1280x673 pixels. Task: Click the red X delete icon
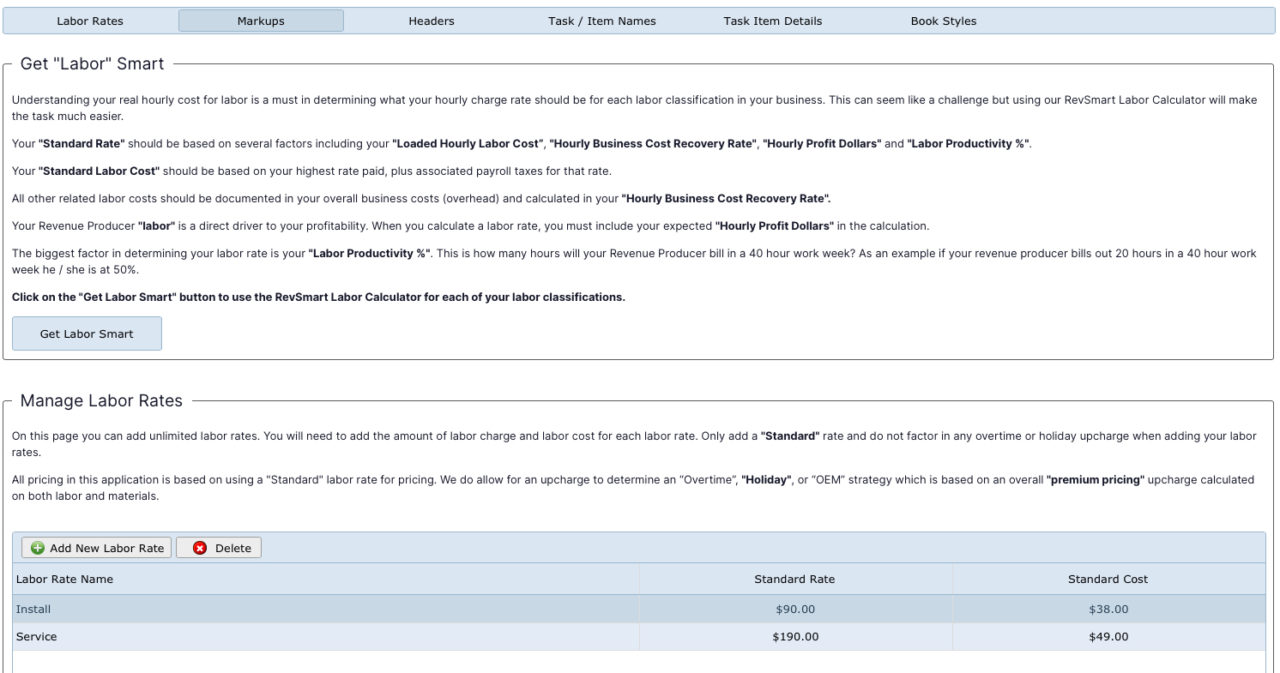coord(200,548)
